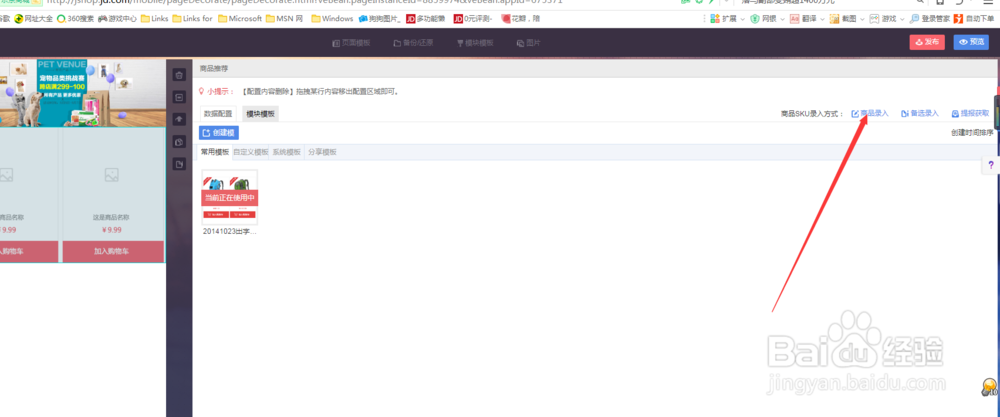Click the purple question mark help icon
1000x417 pixels.
tap(990, 165)
